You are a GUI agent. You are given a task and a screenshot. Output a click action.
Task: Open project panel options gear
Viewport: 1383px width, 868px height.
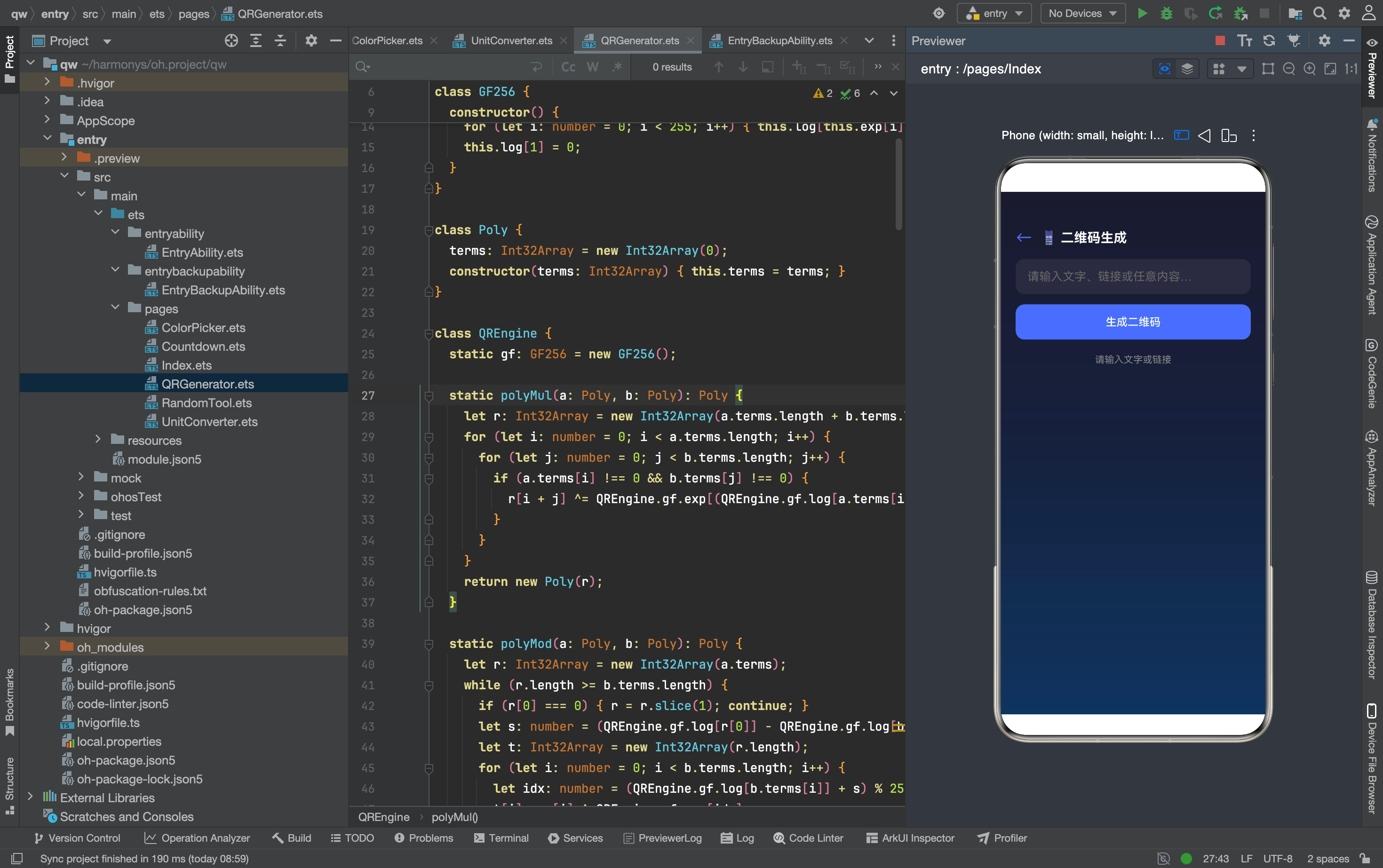point(311,40)
